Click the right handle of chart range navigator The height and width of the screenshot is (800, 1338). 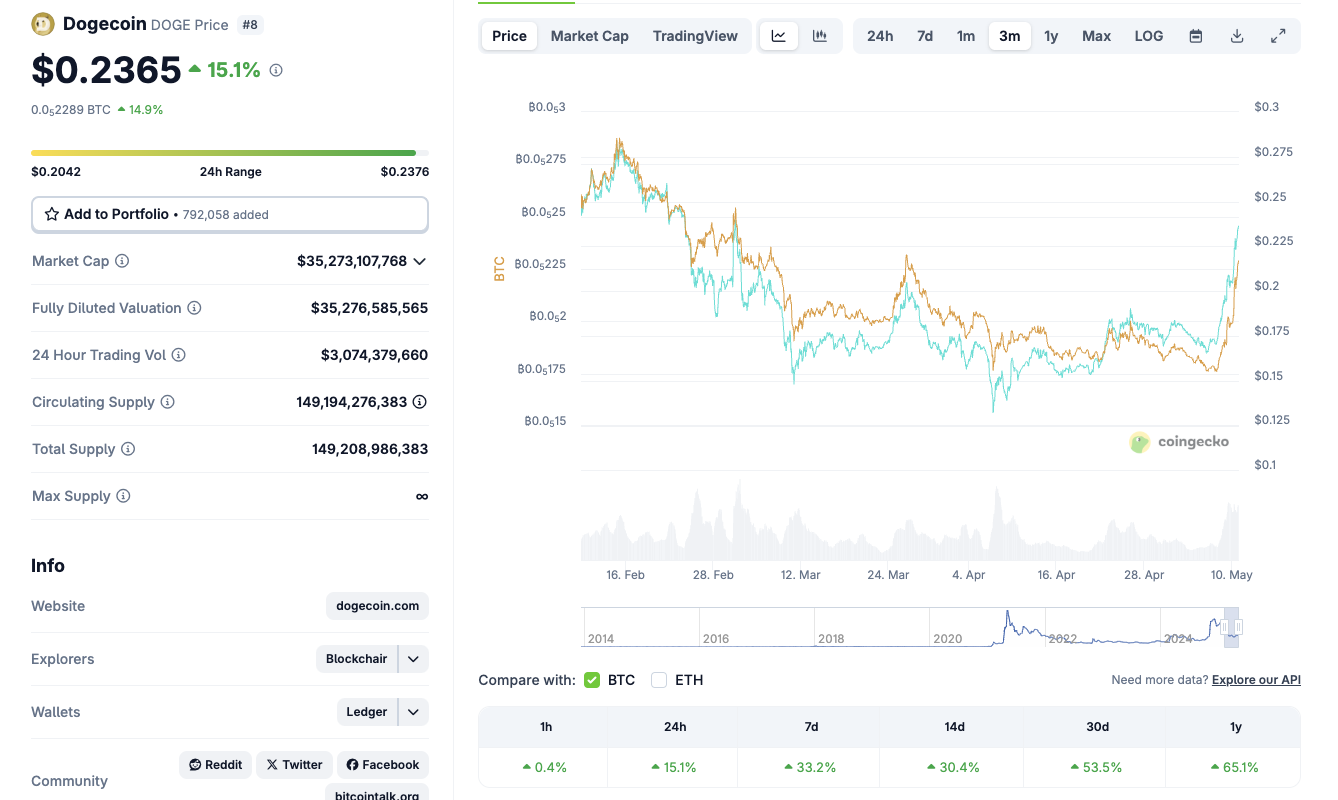point(1239,628)
